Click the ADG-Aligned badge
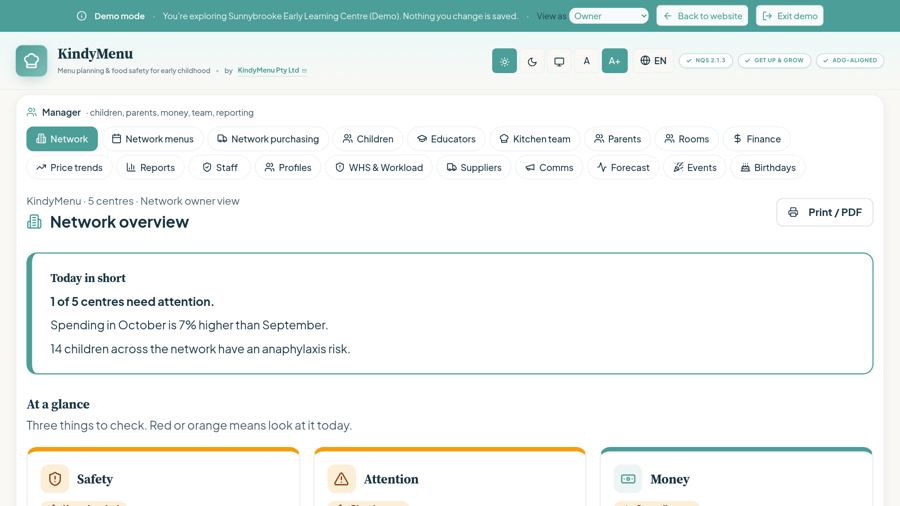The image size is (900, 506). point(850,60)
